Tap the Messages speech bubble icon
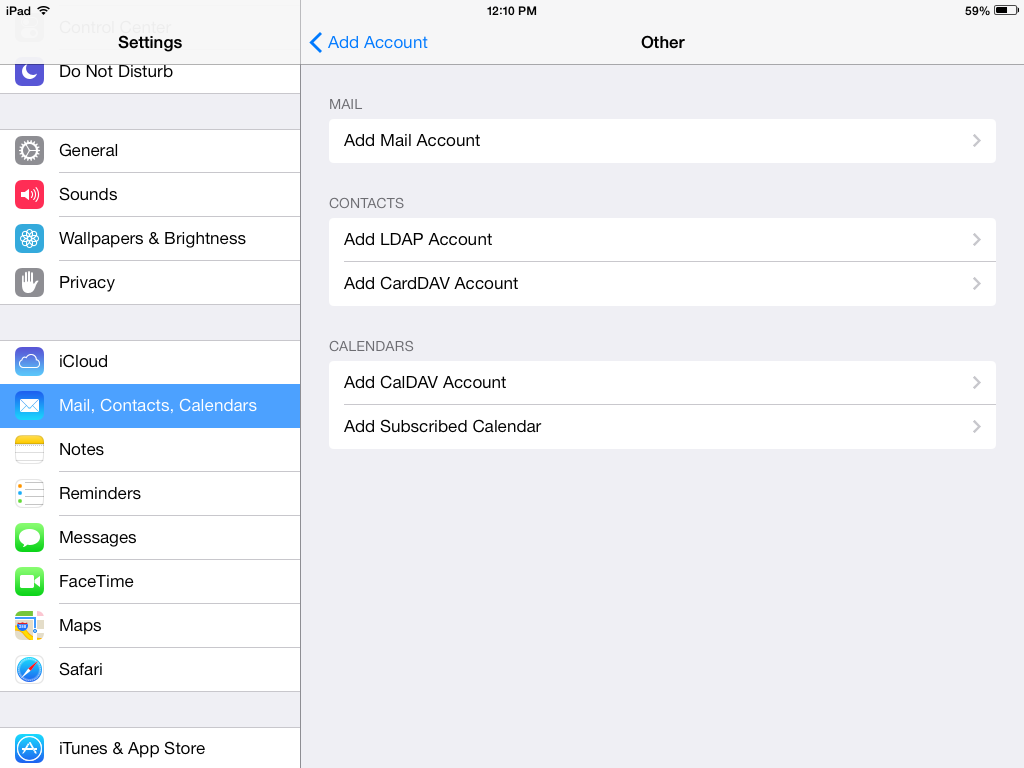This screenshot has height=768, width=1024. pyautogui.click(x=29, y=537)
